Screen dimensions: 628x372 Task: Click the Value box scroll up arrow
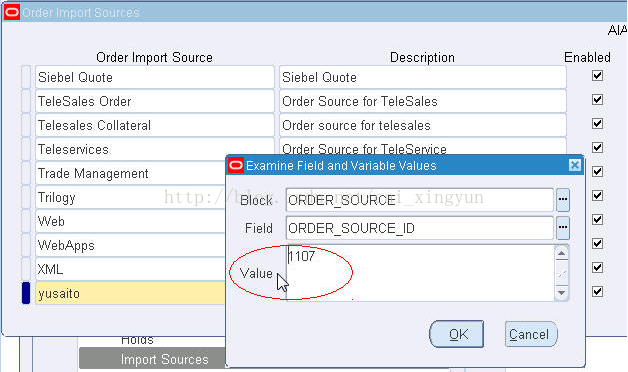[x=562, y=253]
